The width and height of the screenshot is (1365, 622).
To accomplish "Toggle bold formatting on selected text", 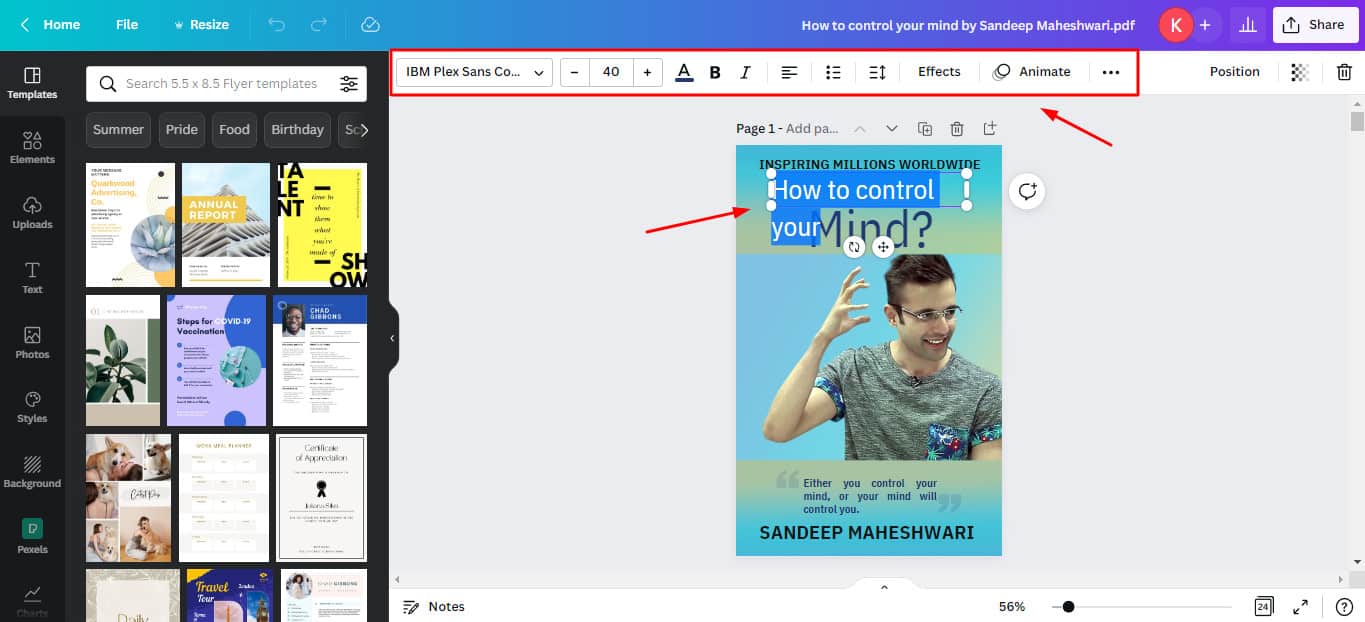I will (715, 72).
